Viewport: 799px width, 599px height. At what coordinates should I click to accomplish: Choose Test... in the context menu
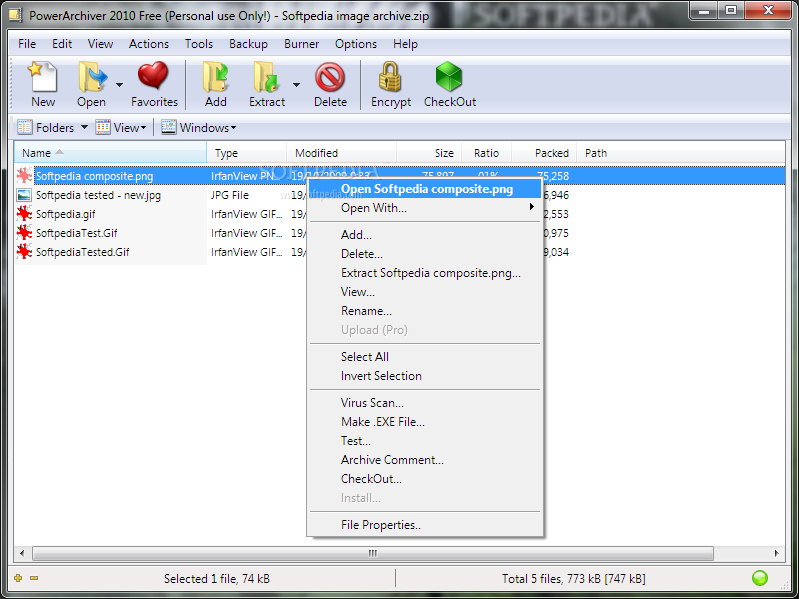pyautogui.click(x=425, y=441)
